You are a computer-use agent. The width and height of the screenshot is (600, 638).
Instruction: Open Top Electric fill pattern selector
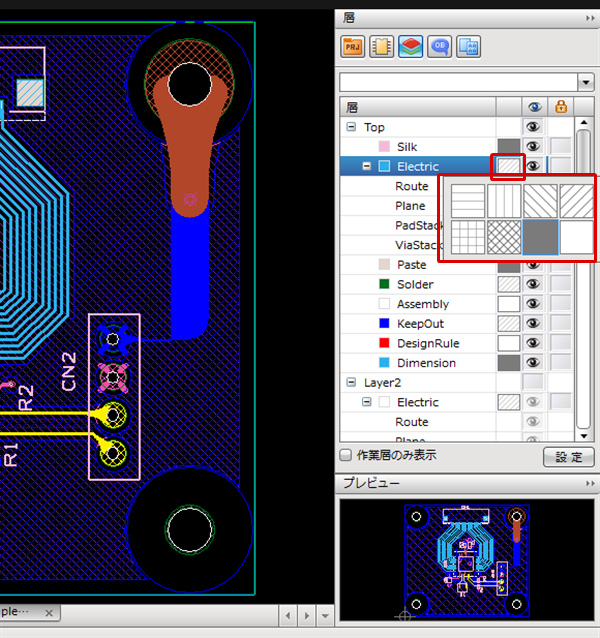509,166
